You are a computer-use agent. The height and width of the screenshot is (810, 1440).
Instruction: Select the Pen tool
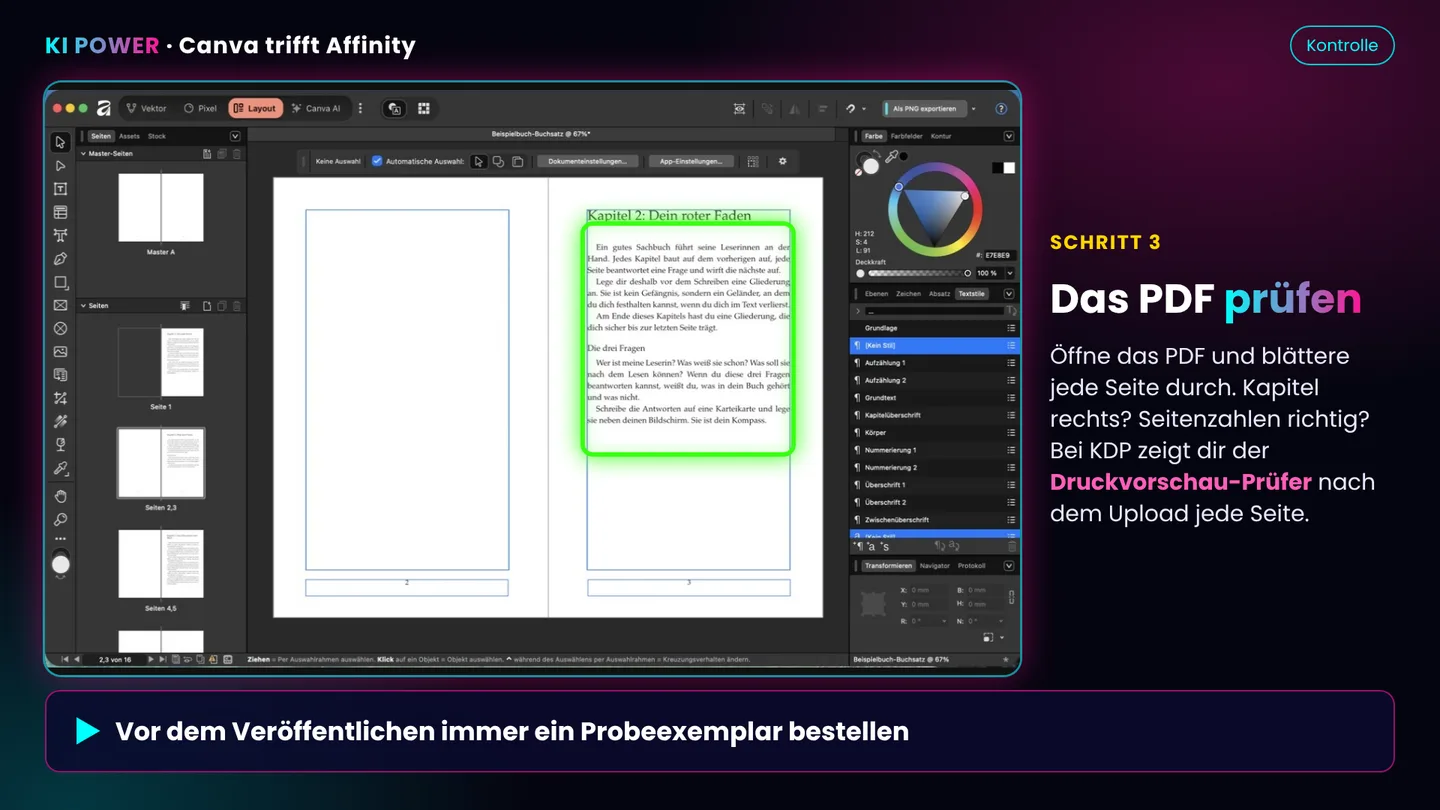pos(61,259)
